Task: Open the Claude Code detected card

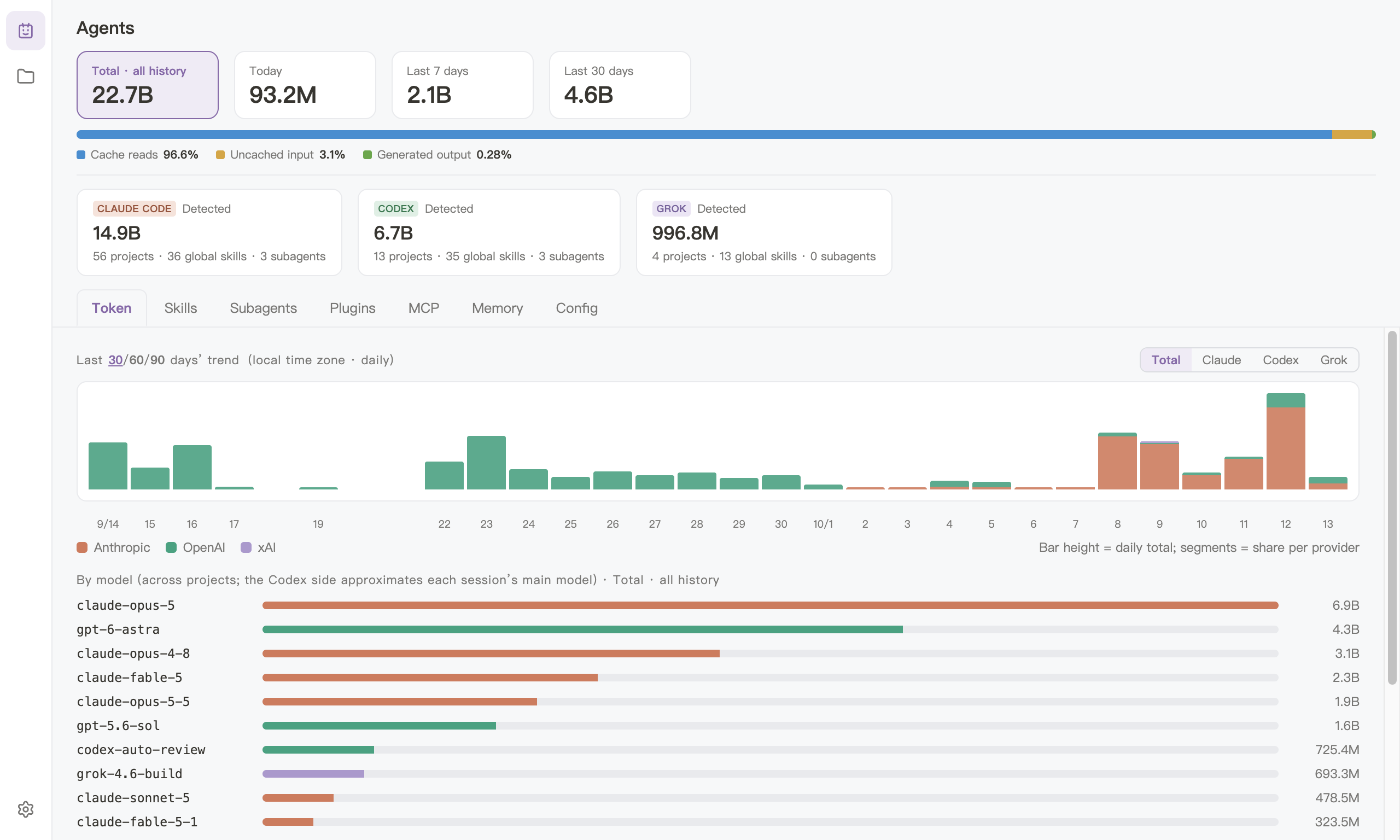Action: pos(209,232)
